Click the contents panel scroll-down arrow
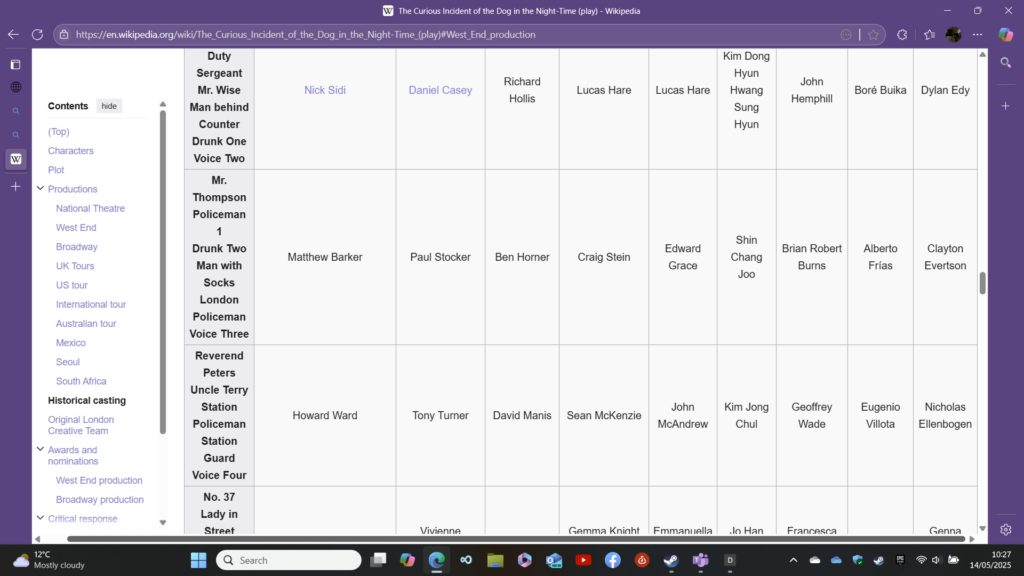Viewport: 1024px width, 576px height. click(x=163, y=522)
